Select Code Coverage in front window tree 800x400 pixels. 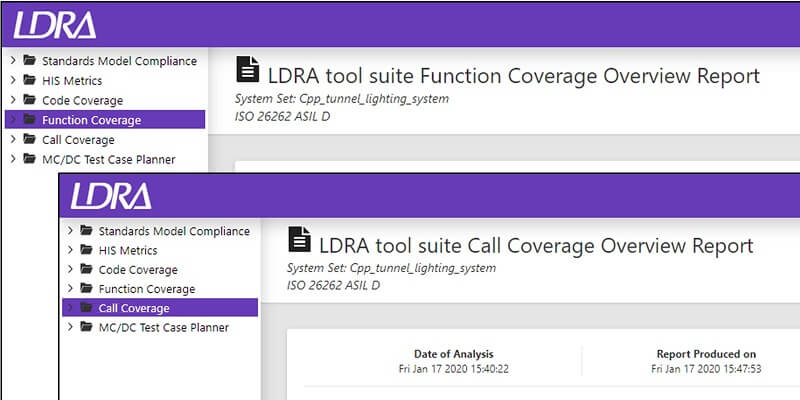coord(138,270)
